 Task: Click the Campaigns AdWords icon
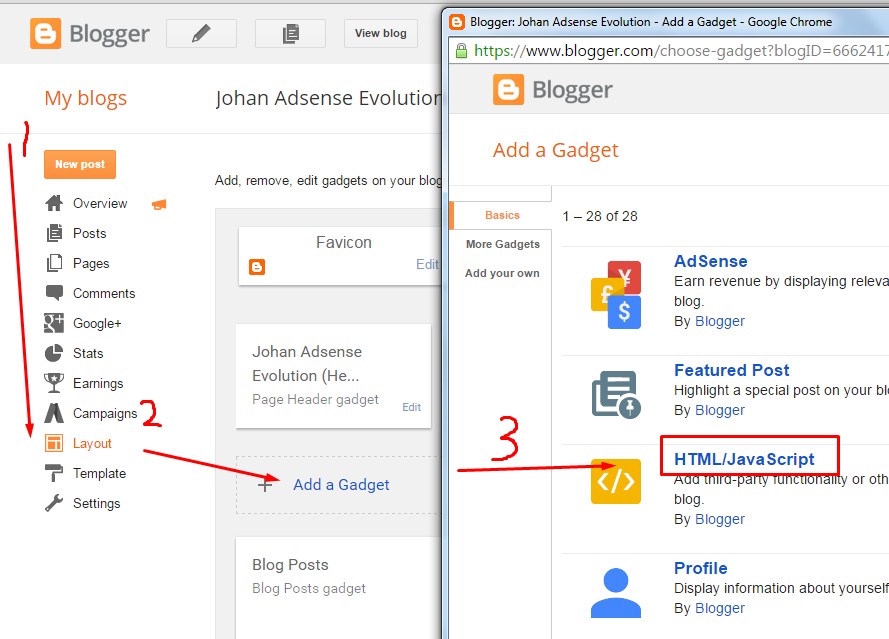(x=54, y=413)
